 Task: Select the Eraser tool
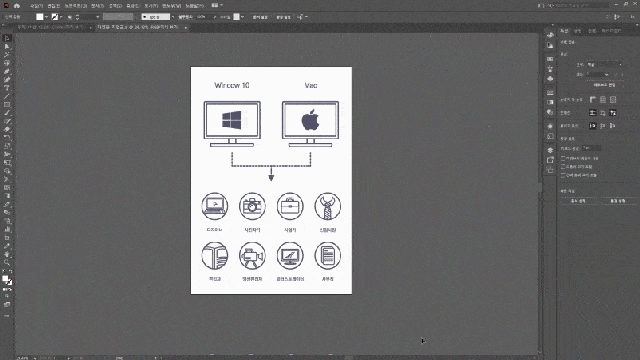click(x=7, y=129)
